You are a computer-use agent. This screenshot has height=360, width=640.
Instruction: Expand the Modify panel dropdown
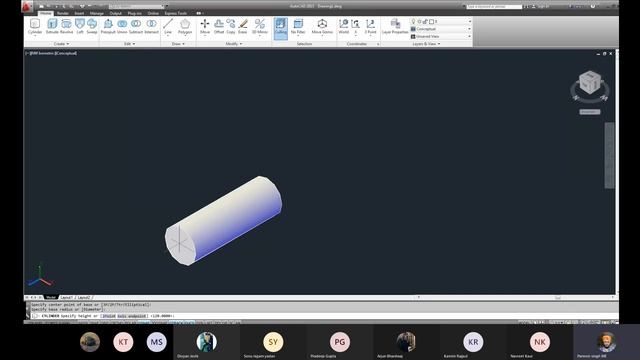pos(233,44)
